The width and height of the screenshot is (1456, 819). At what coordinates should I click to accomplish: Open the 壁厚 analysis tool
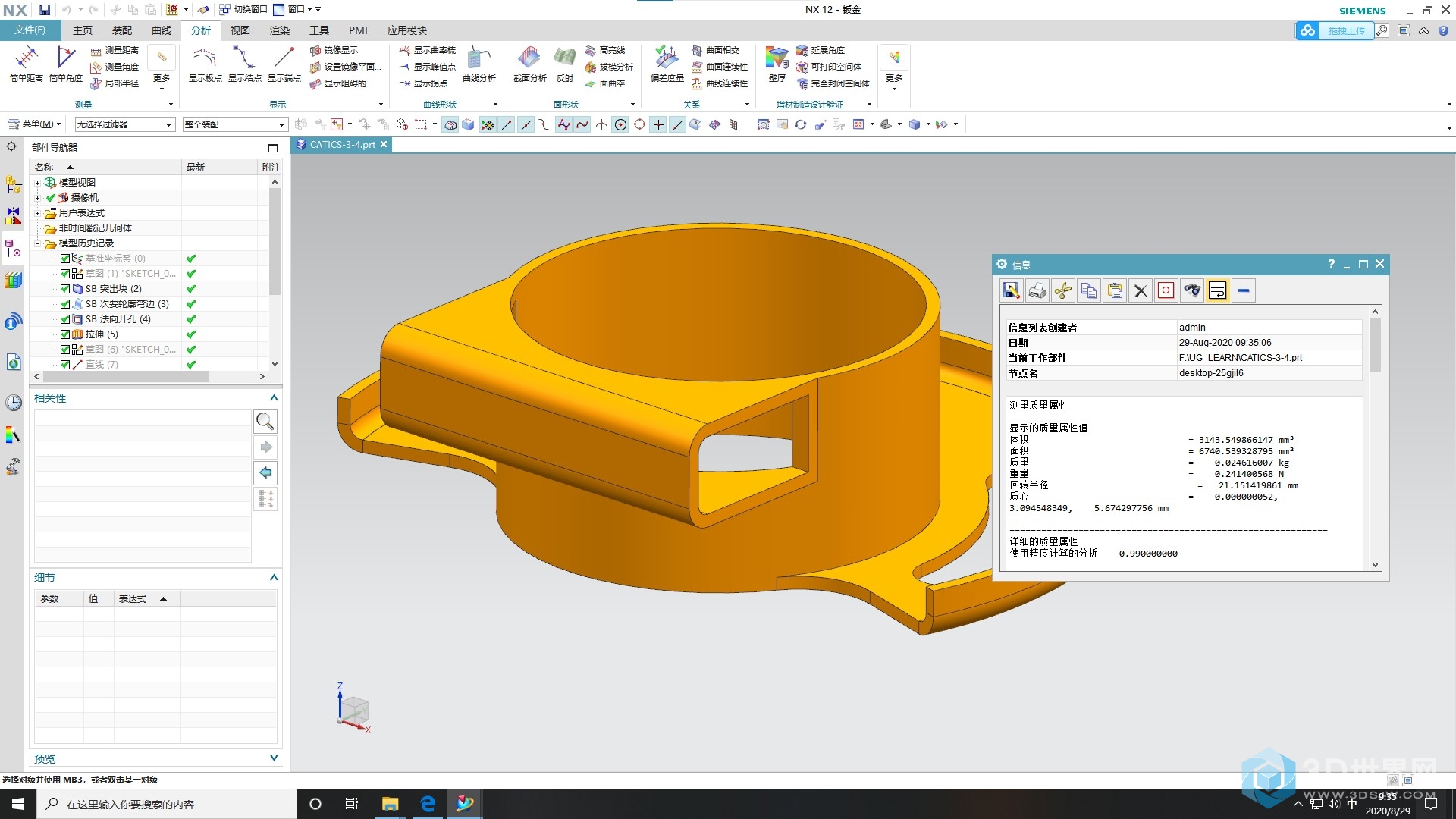point(777,64)
